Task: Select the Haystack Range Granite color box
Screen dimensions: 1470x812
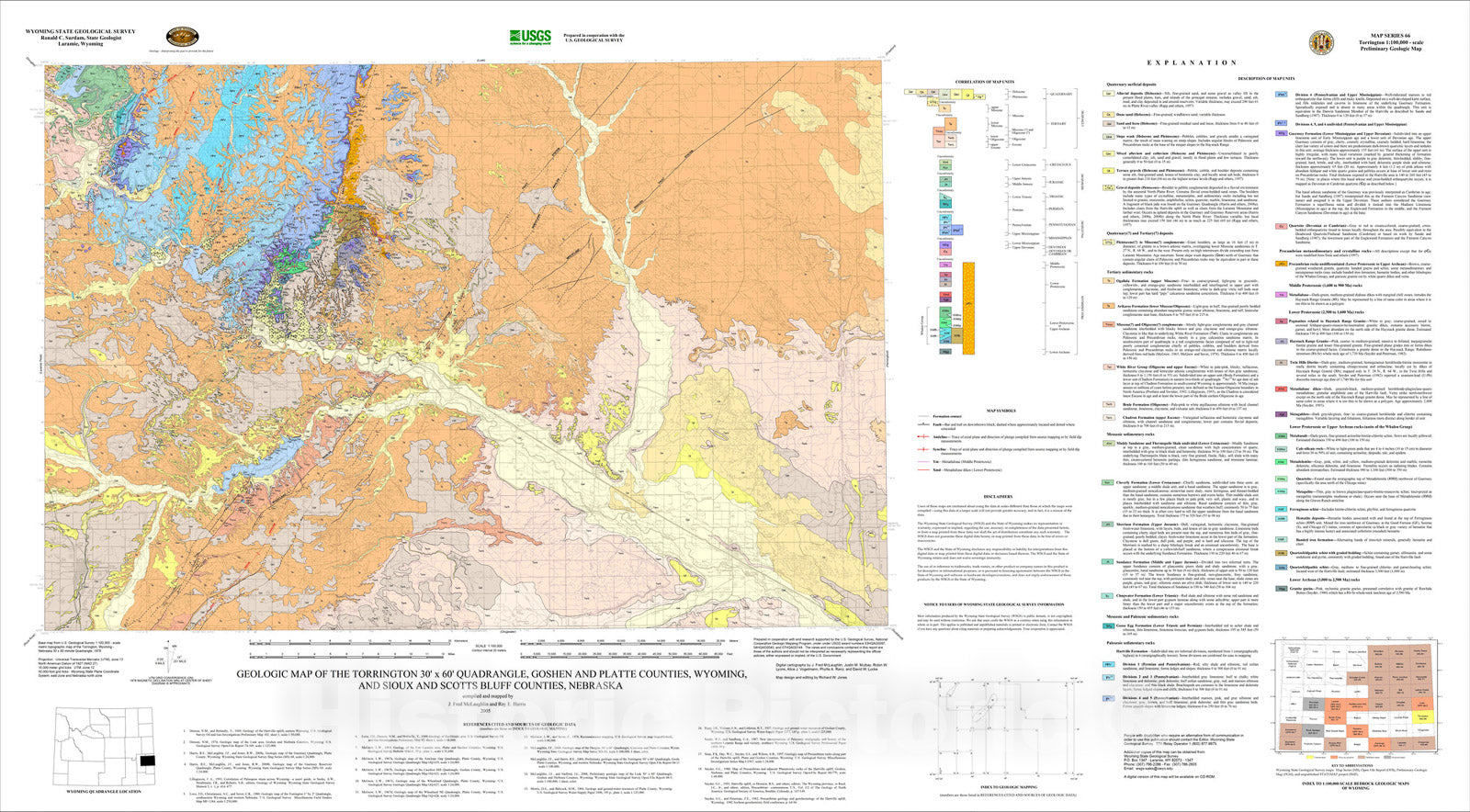Action: coord(1280,341)
